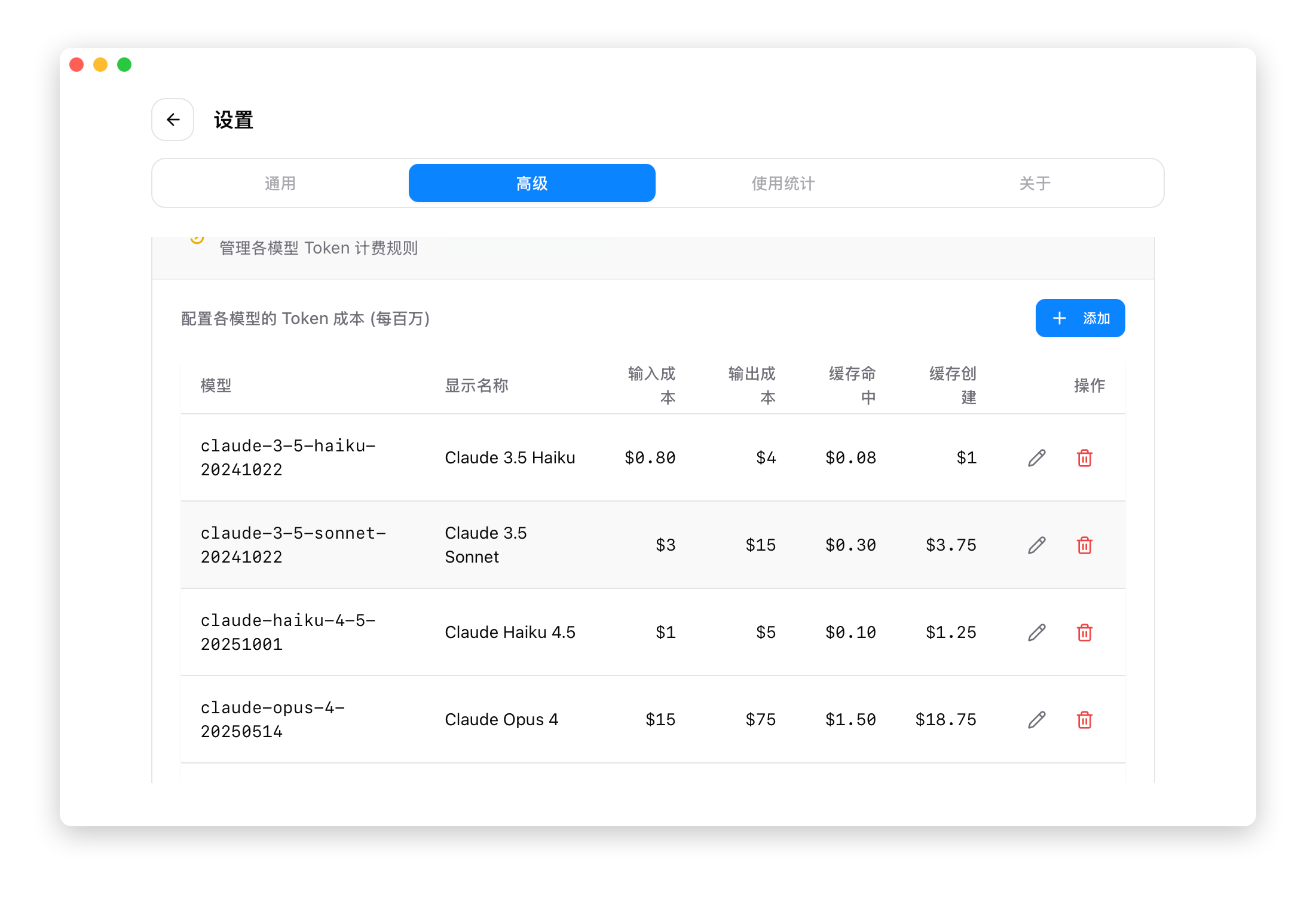
Task: Close the settings window with the red button
Action: [x=76, y=65]
